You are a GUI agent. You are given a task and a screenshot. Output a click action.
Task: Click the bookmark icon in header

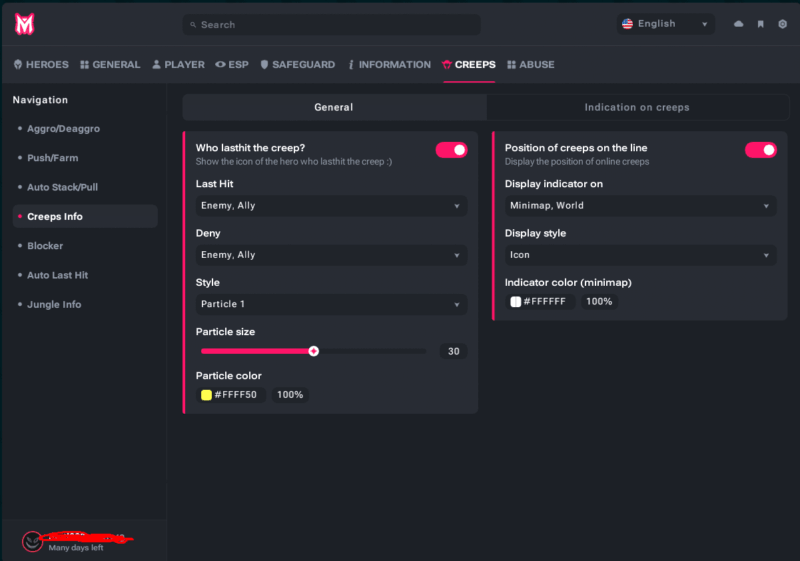pos(760,24)
